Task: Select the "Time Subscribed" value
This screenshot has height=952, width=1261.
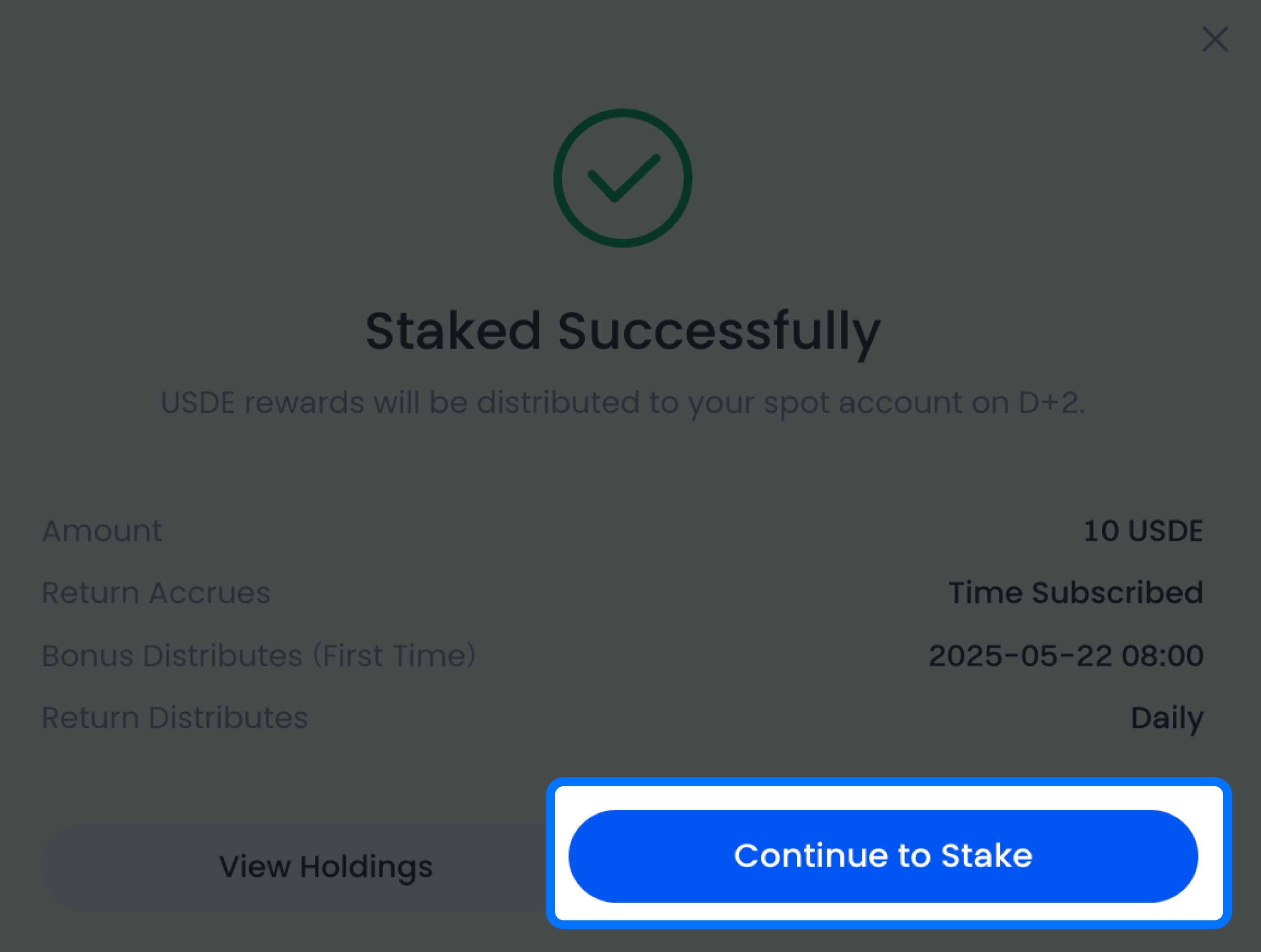Action: (1076, 593)
